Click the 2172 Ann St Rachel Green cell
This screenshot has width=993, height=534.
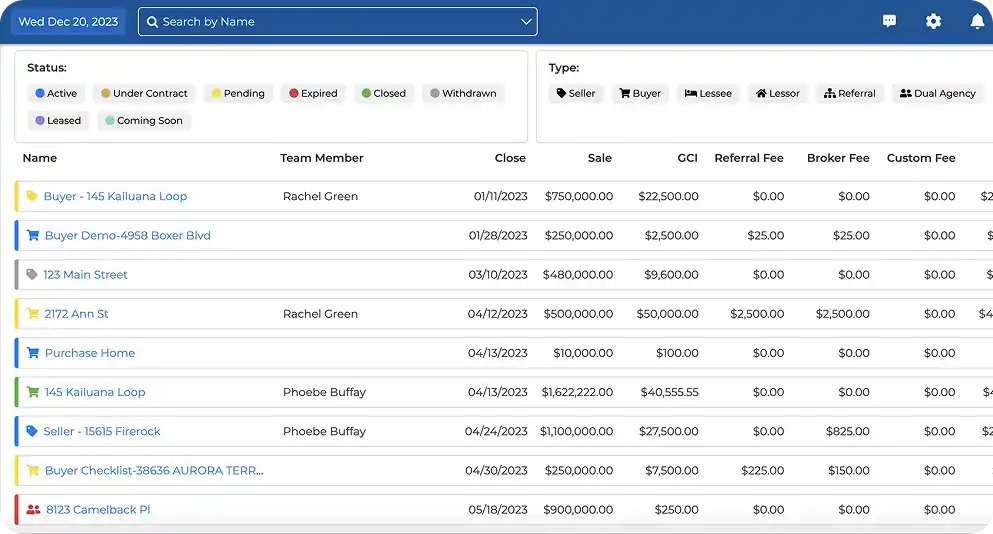(x=320, y=314)
